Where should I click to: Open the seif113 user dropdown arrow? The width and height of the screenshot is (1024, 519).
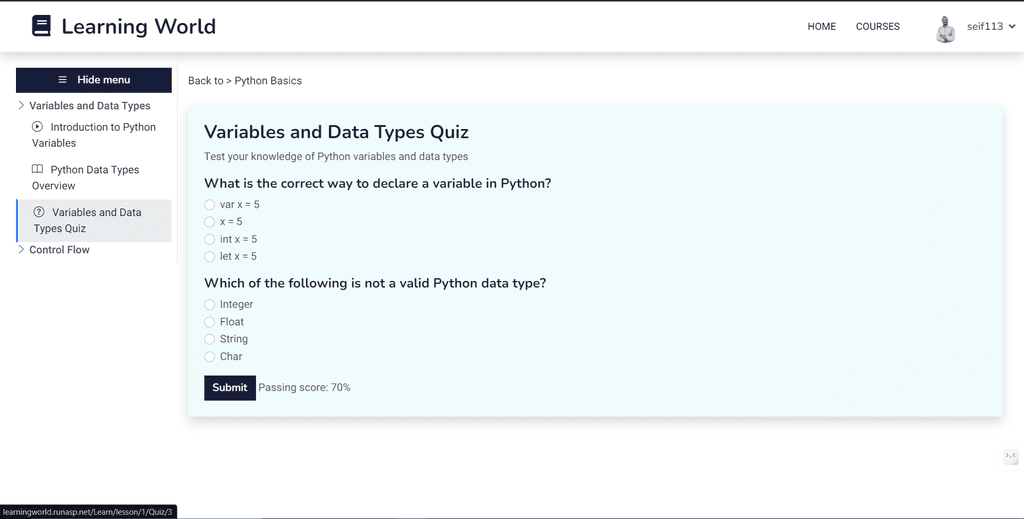pos(1012,27)
